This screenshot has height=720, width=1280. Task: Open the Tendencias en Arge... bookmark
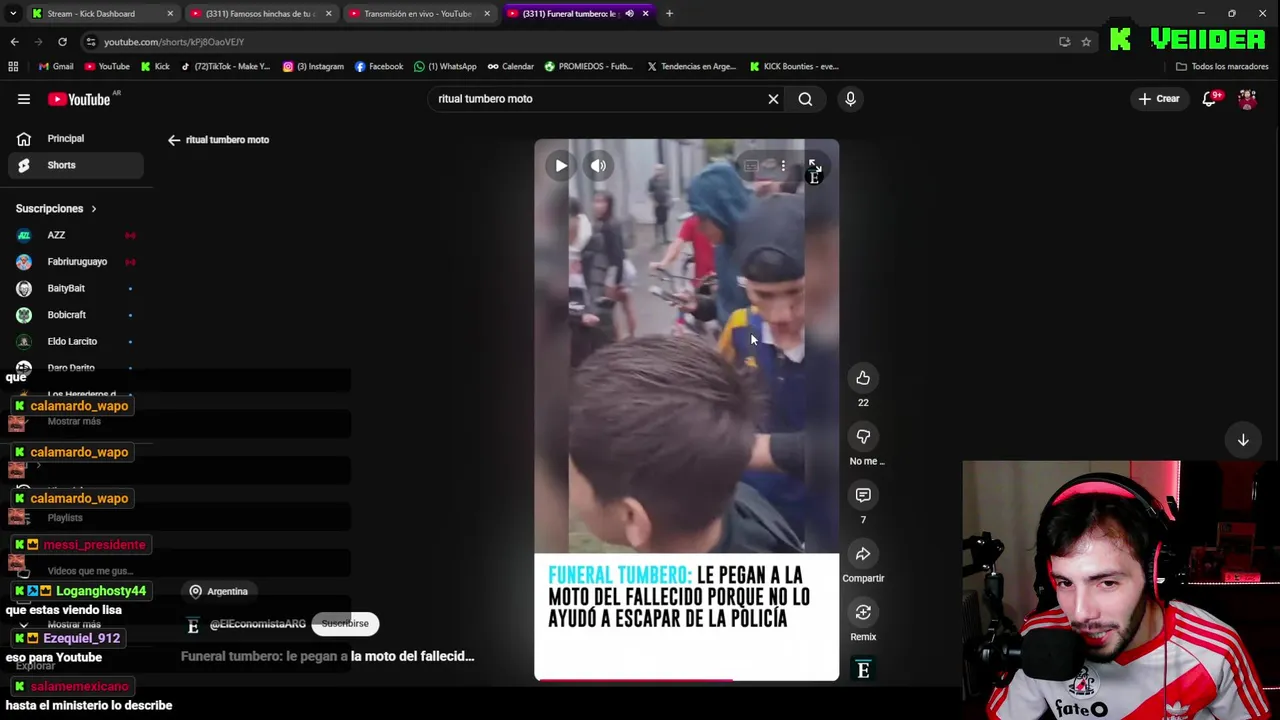pos(691,67)
